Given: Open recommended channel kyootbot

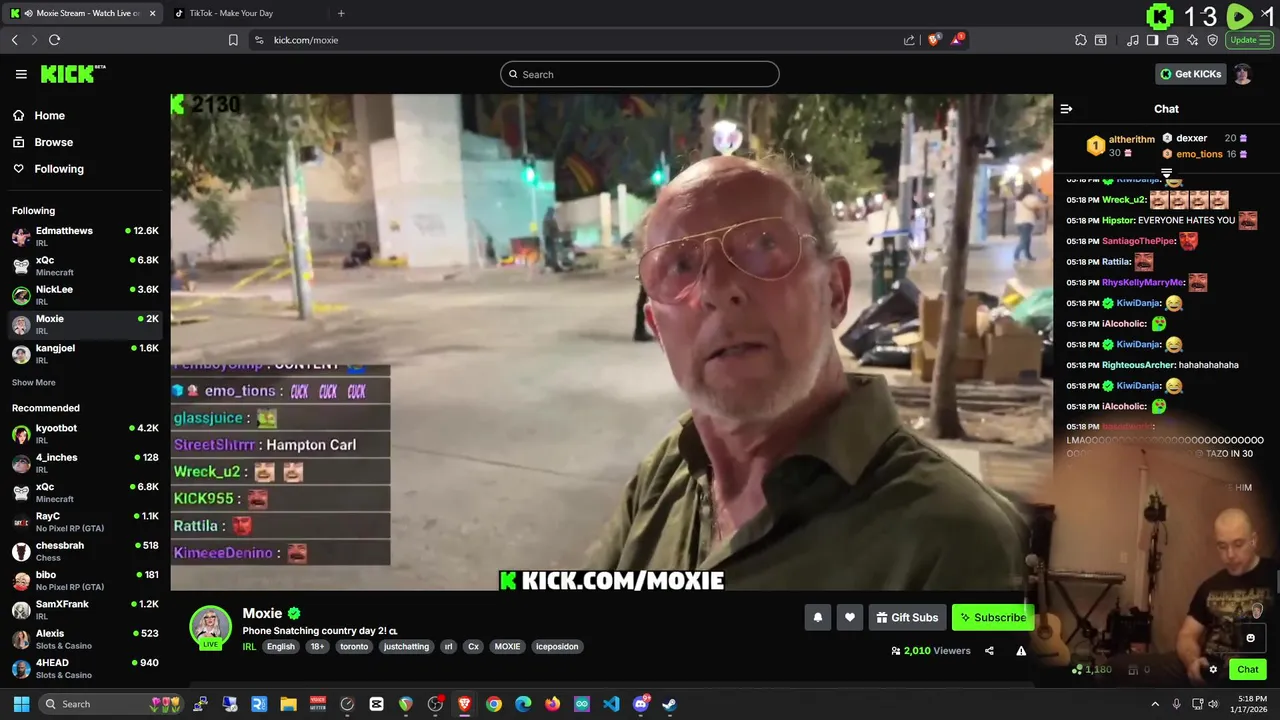Looking at the screenshot, I should [x=84, y=433].
